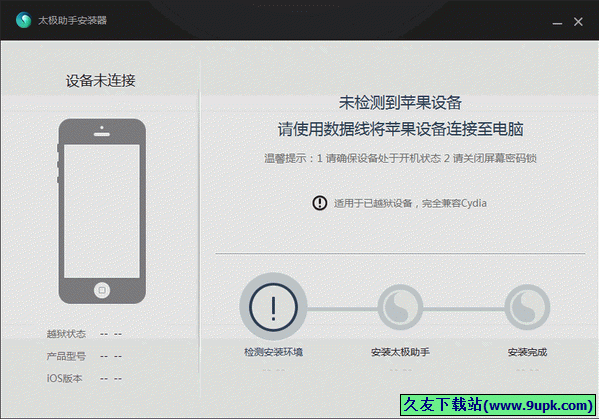Click the progress line between first two steps
Image resolution: width=599 pixels, height=419 pixels.
click(342, 309)
